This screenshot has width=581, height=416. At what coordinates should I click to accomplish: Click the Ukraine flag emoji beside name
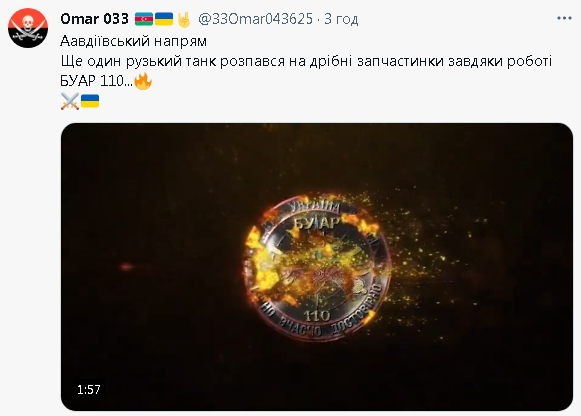point(164,19)
